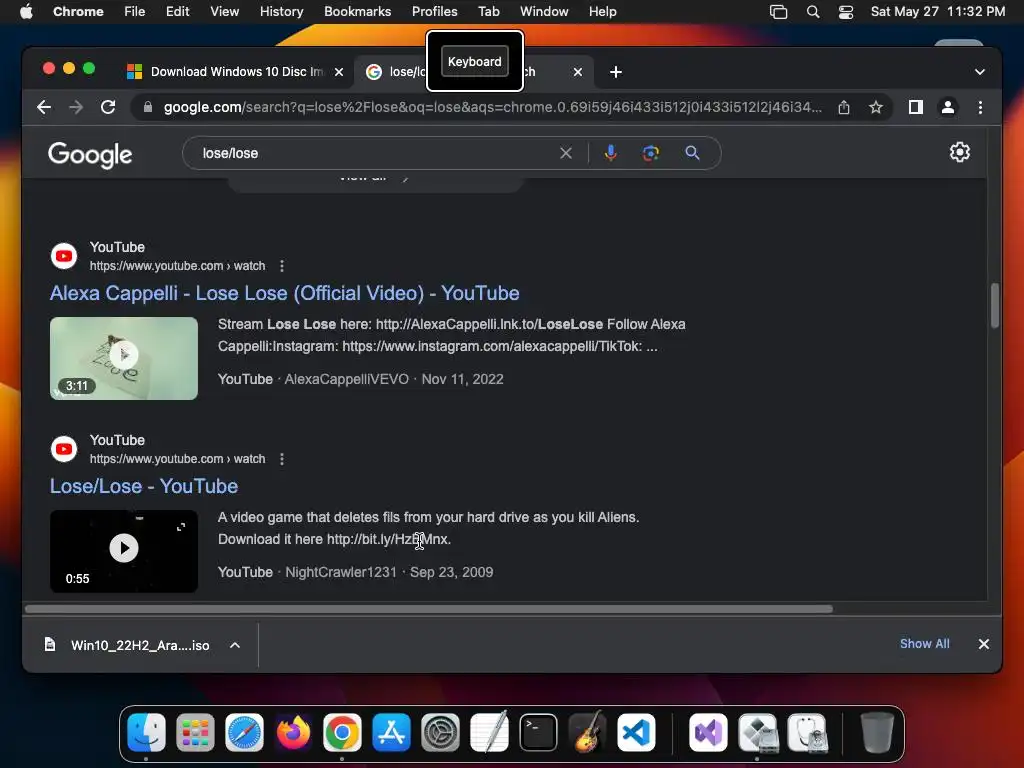Search by image with Google Lens

(x=650, y=153)
